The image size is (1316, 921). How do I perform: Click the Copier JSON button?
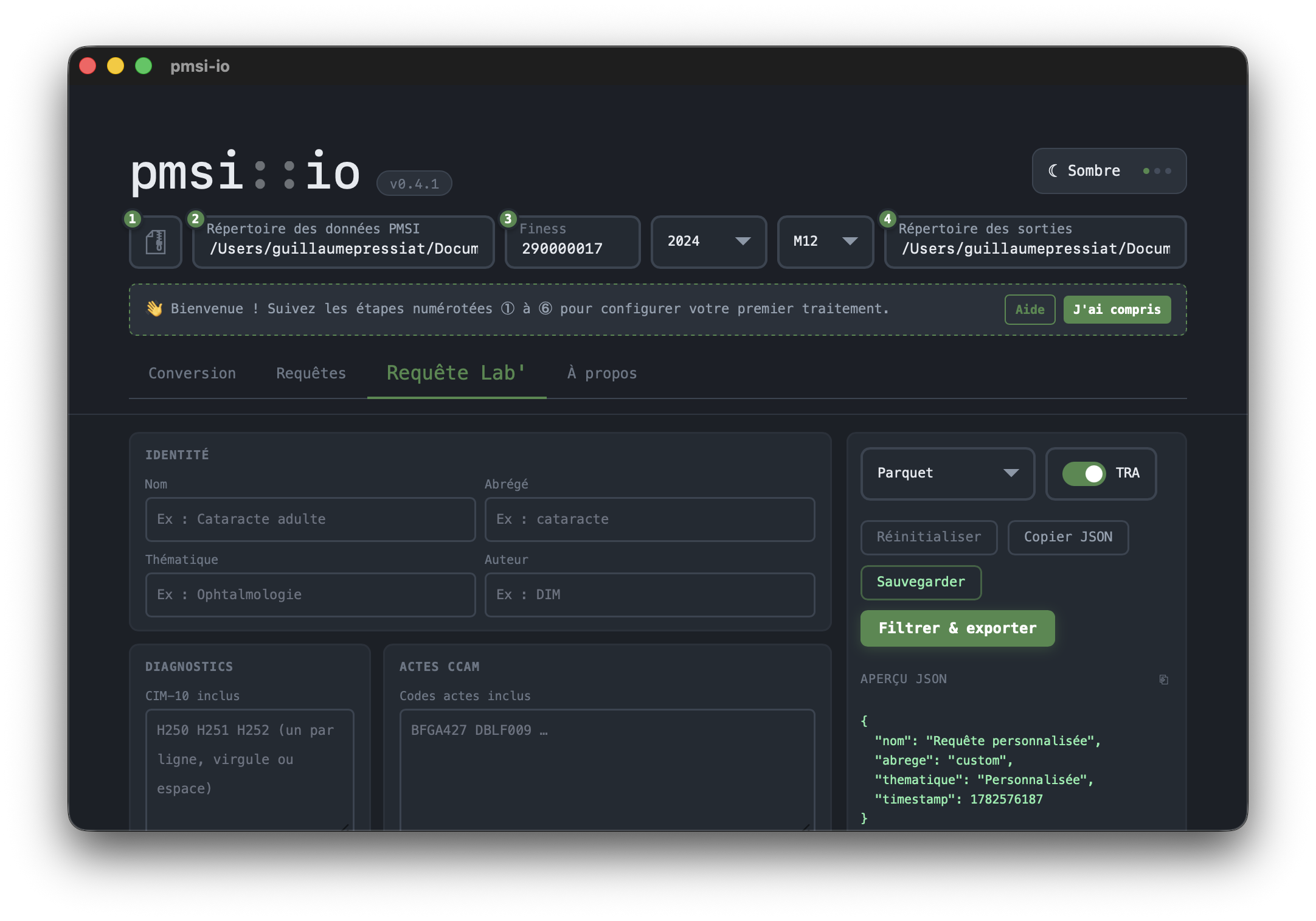coord(1068,537)
